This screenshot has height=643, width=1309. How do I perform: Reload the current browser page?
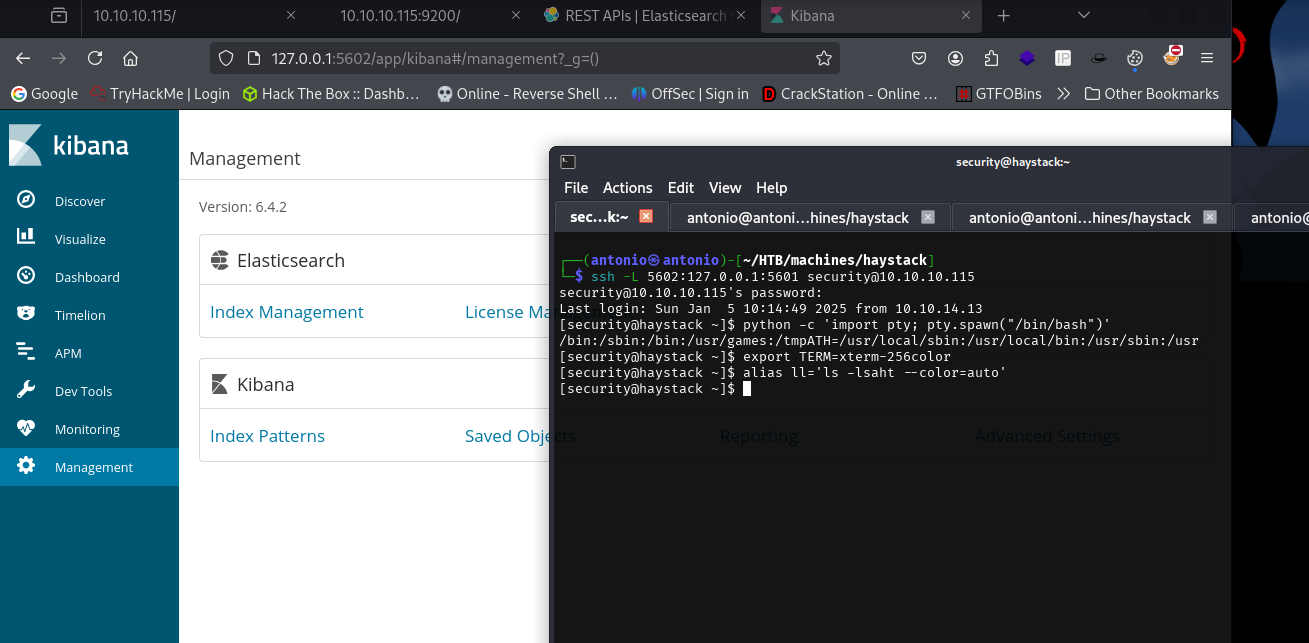coord(95,58)
